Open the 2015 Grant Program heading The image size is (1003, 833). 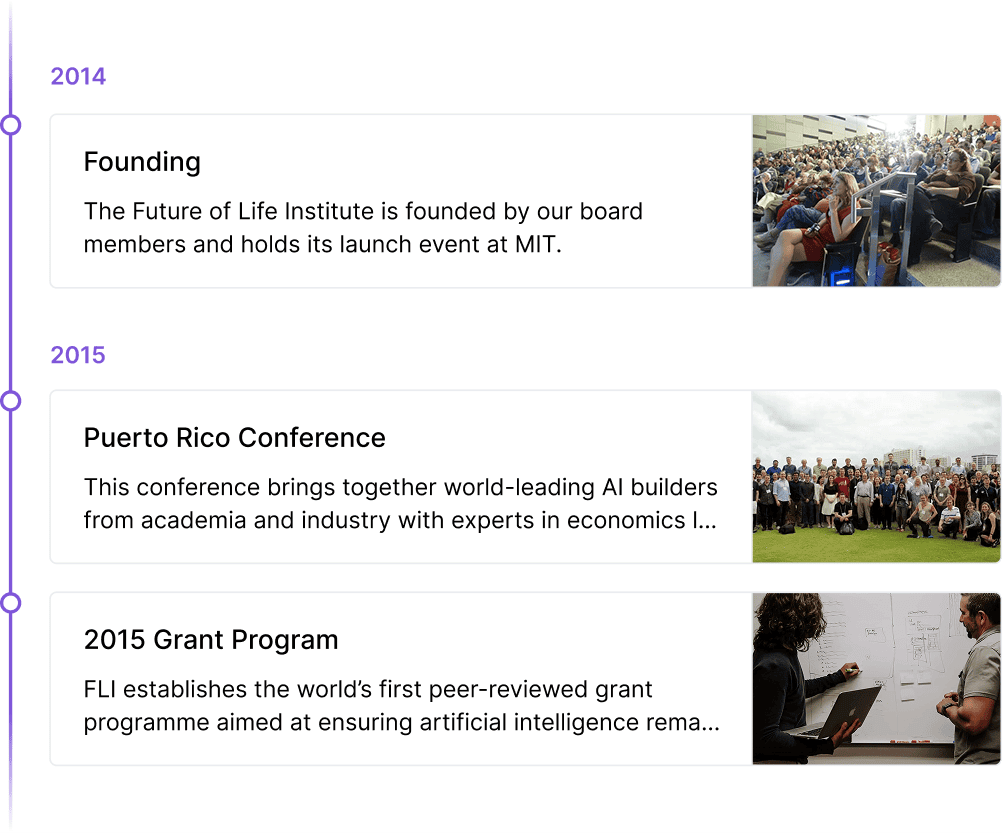211,640
